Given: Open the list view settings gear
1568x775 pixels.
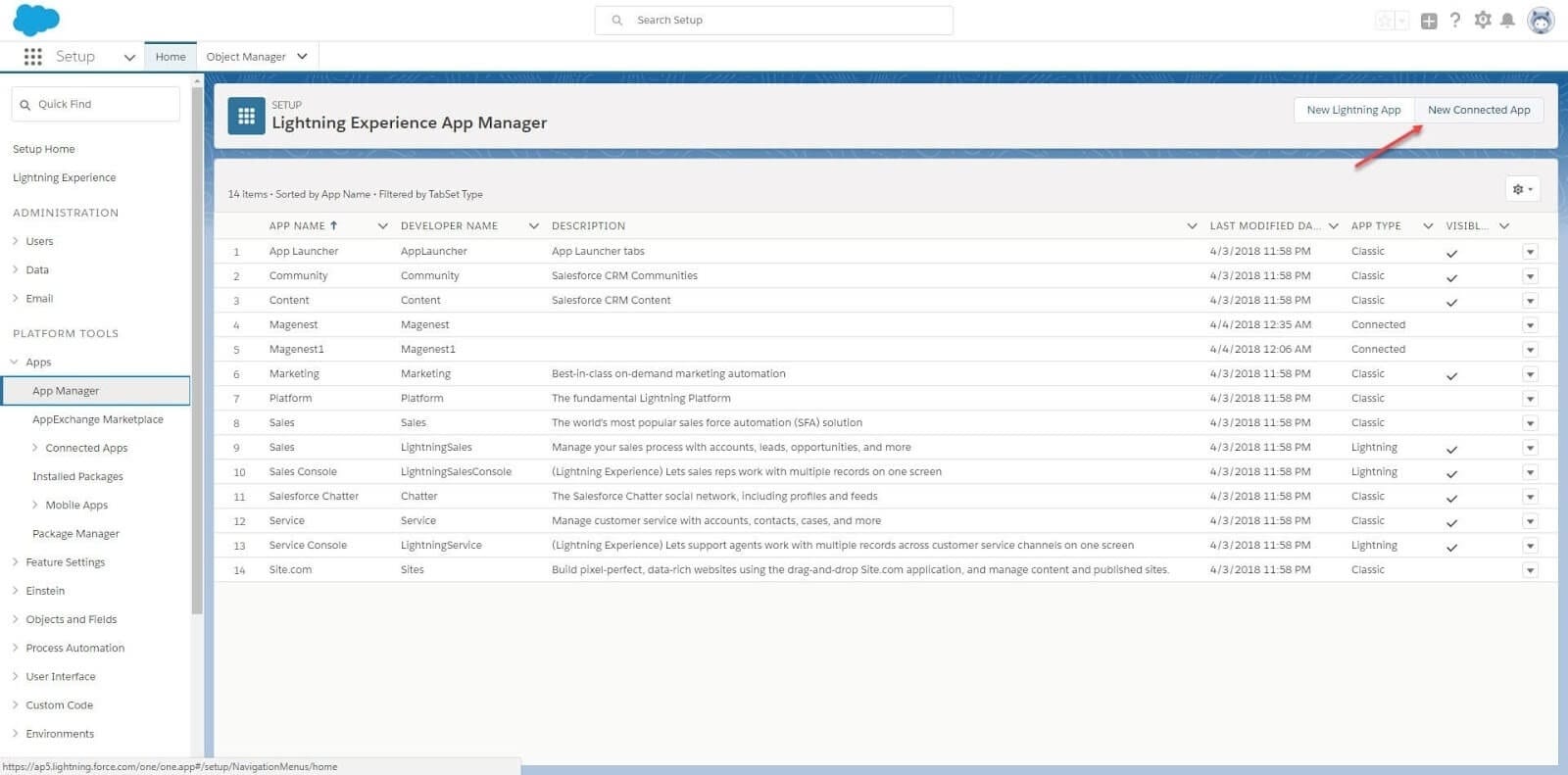Looking at the screenshot, I should pyautogui.click(x=1523, y=189).
